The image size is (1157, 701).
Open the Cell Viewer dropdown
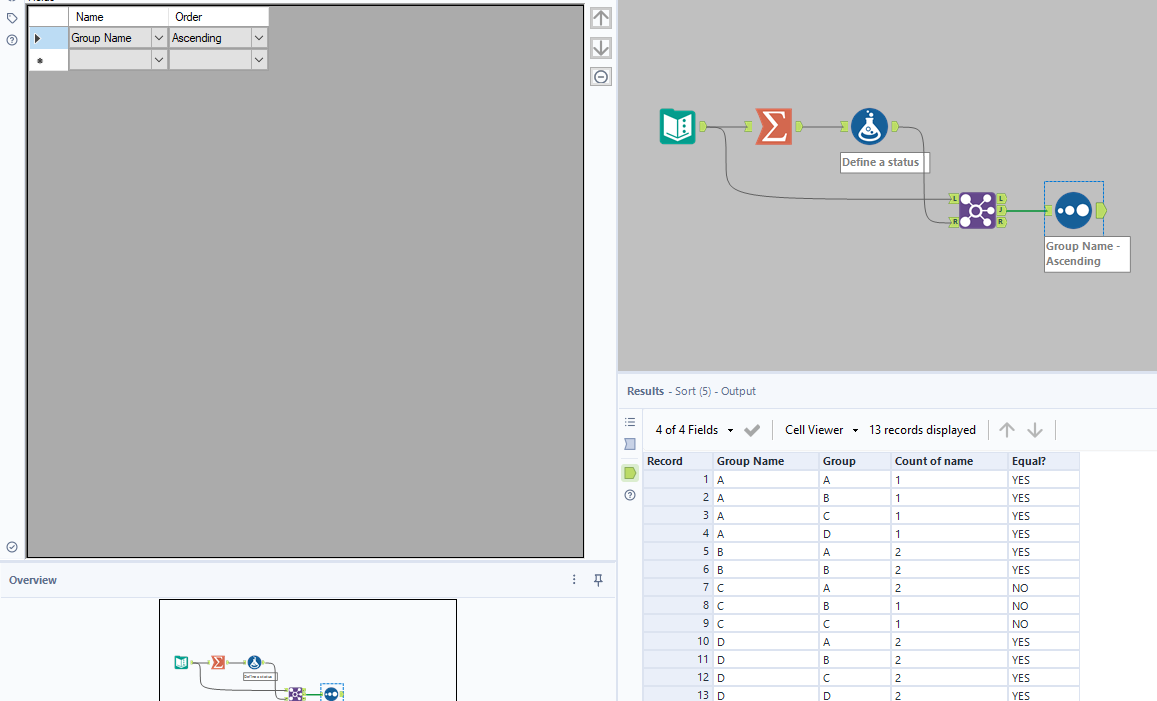820,429
